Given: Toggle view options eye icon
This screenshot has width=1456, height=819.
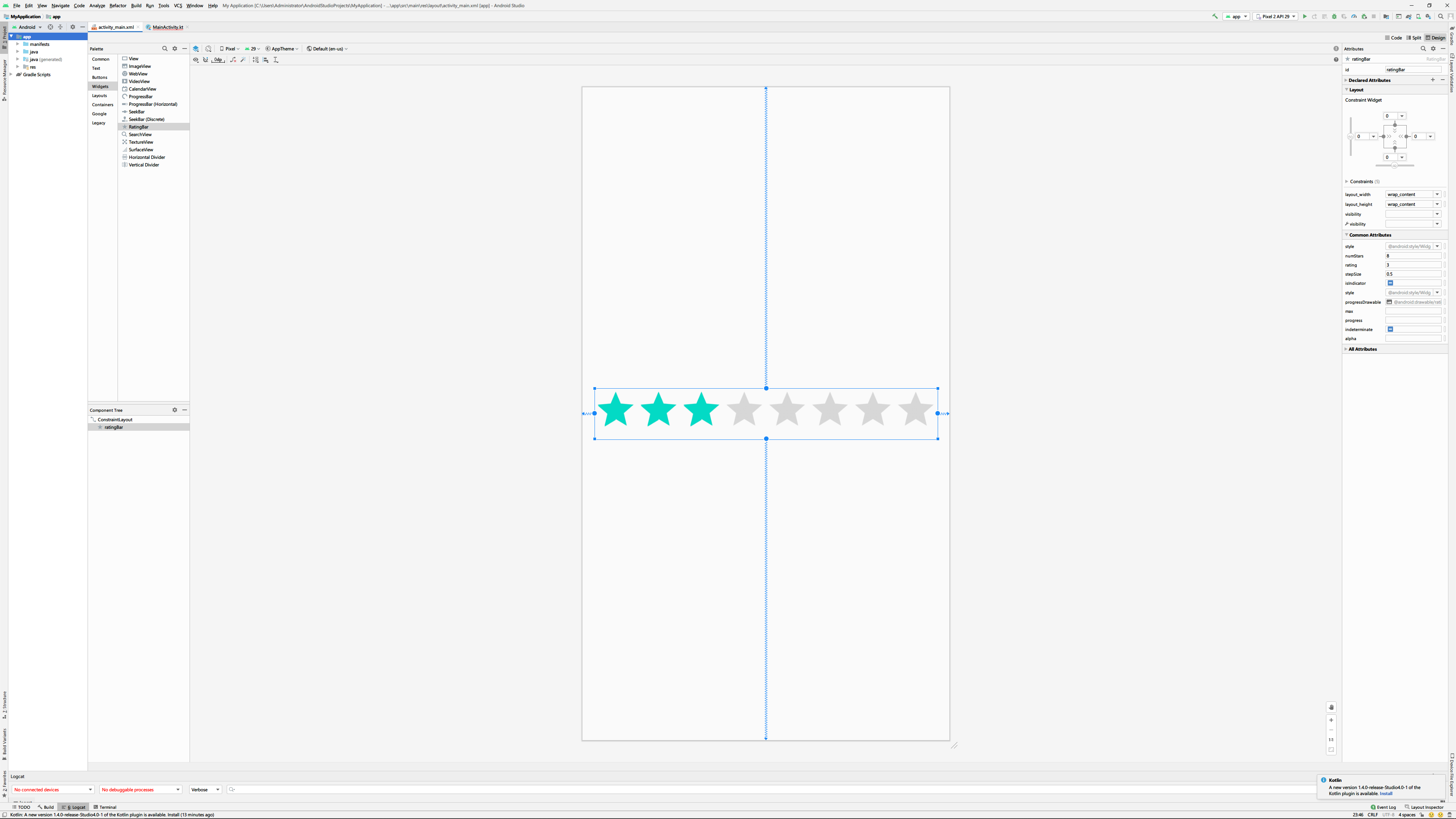Looking at the screenshot, I should 196,60.
